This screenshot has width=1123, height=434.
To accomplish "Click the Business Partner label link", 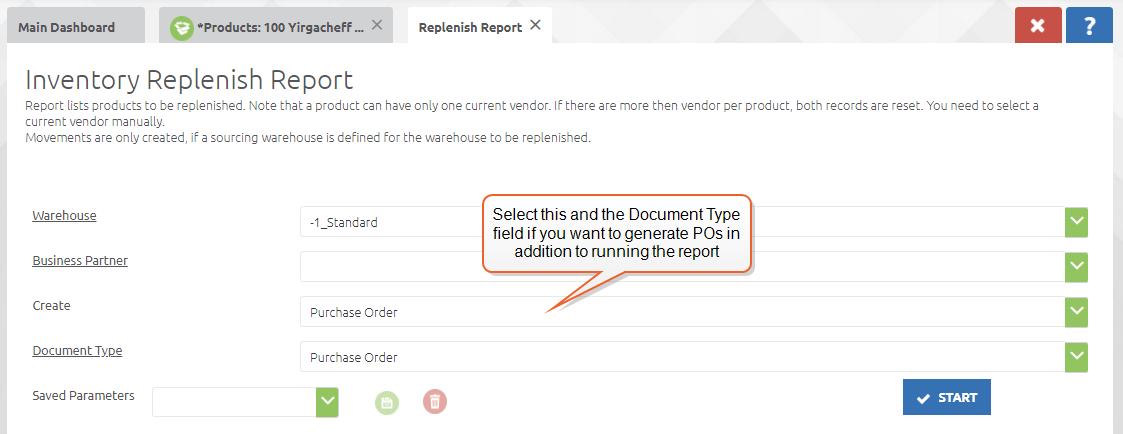I will 80,261.
